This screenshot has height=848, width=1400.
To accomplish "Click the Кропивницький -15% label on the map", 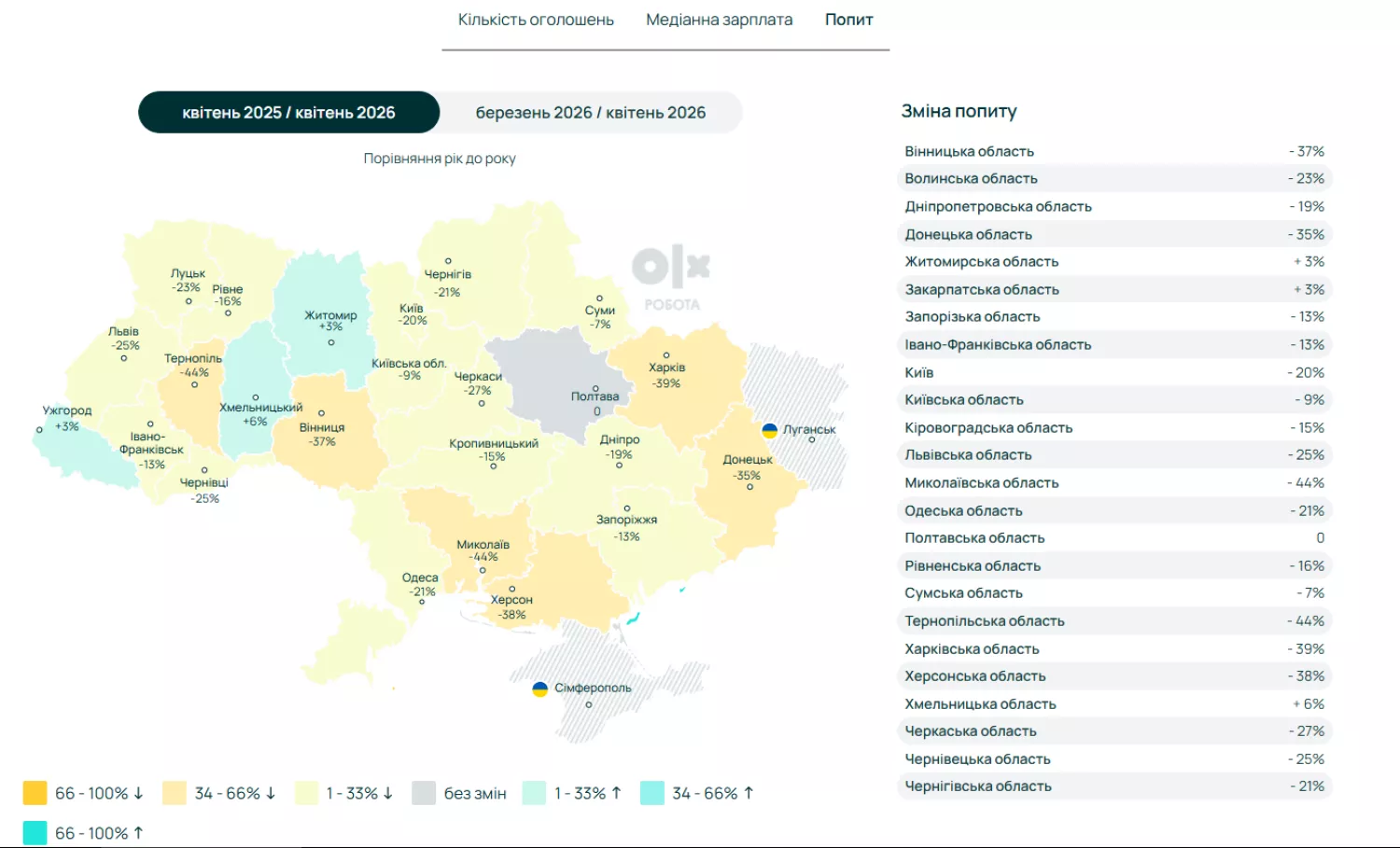I will (x=494, y=450).
